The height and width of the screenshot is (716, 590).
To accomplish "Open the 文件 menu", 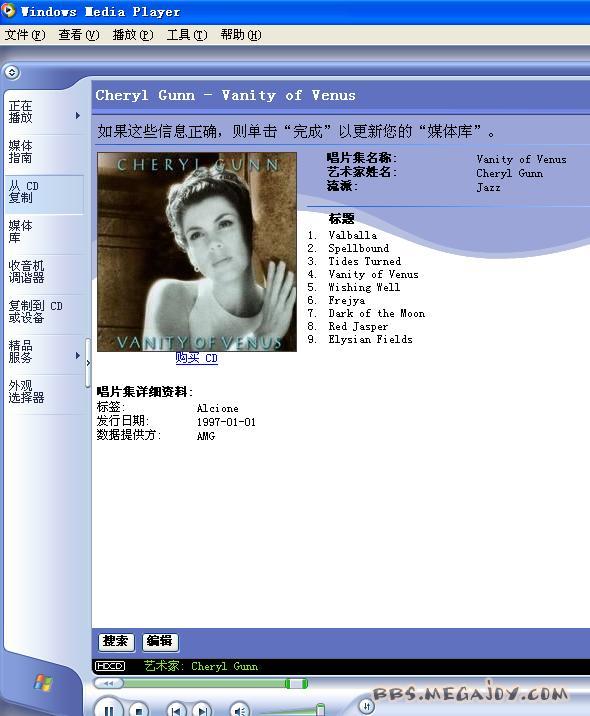I will [25, 35].
